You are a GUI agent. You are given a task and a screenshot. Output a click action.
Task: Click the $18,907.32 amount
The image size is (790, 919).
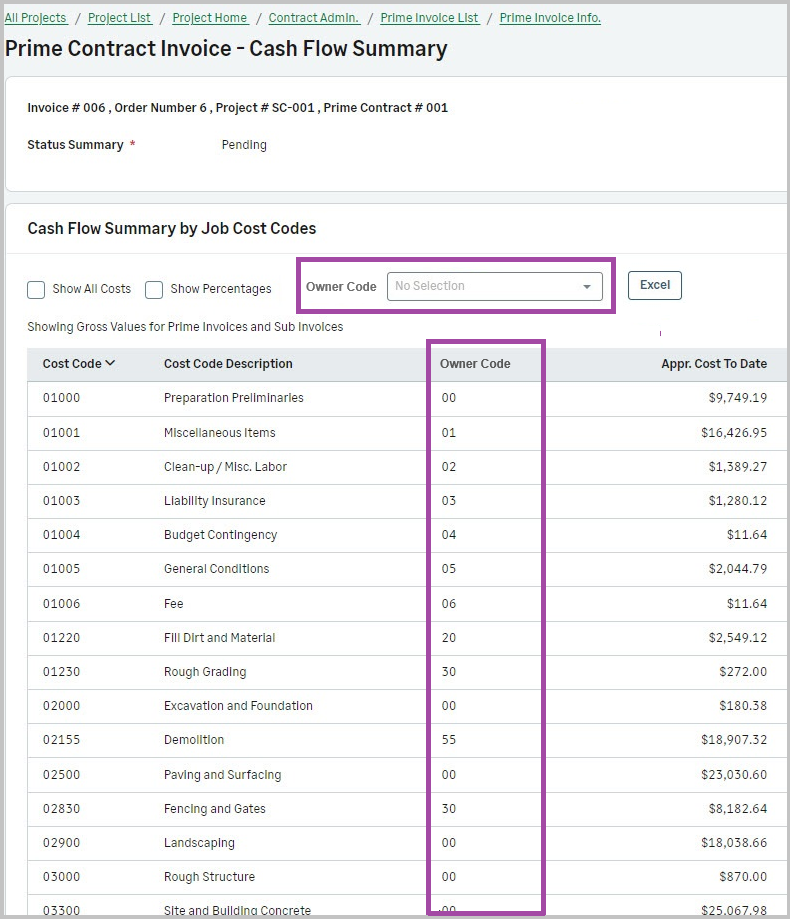[734, 740]
